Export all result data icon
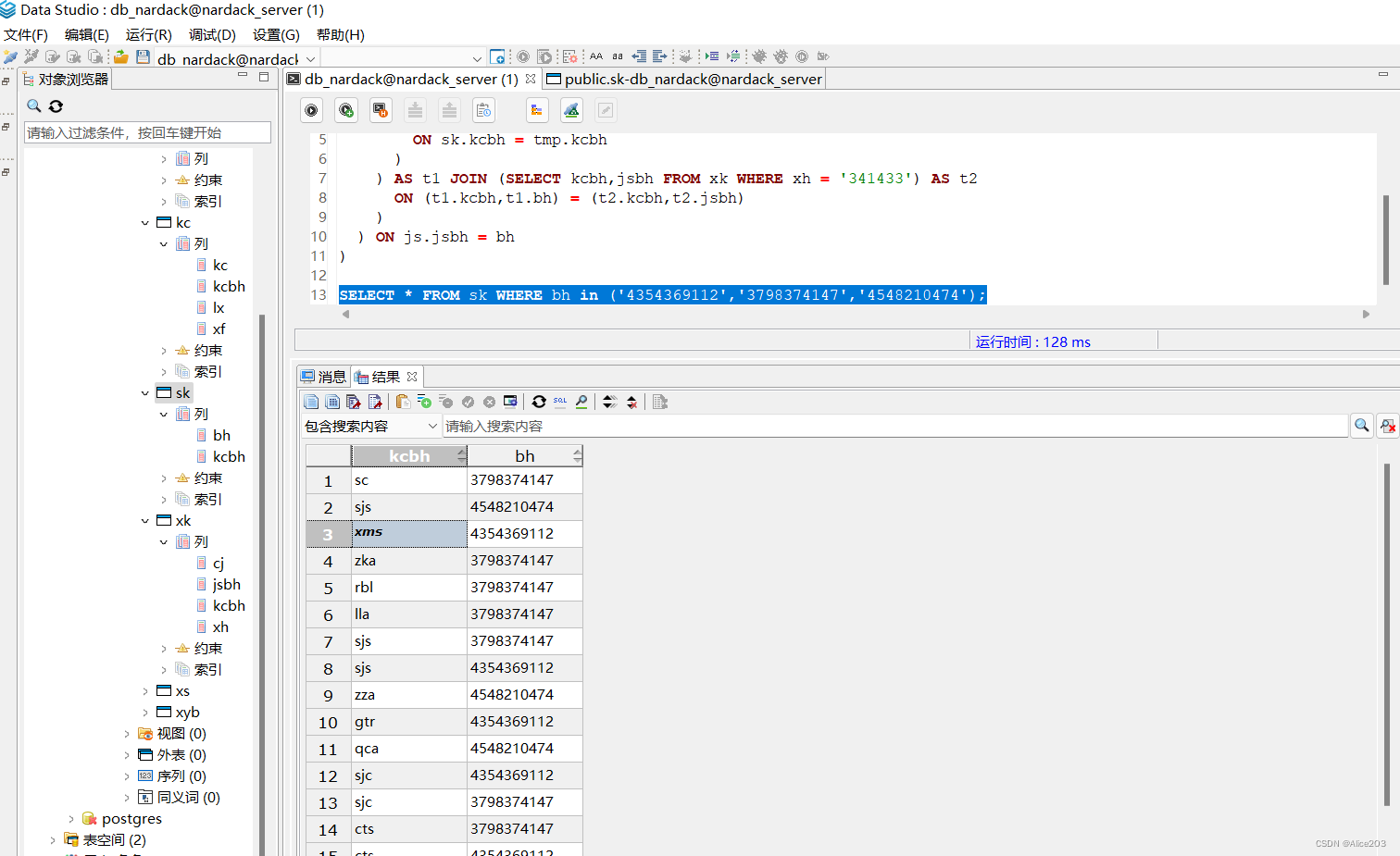This screenshot has width=1400, height=856. [x=375, y=402]
